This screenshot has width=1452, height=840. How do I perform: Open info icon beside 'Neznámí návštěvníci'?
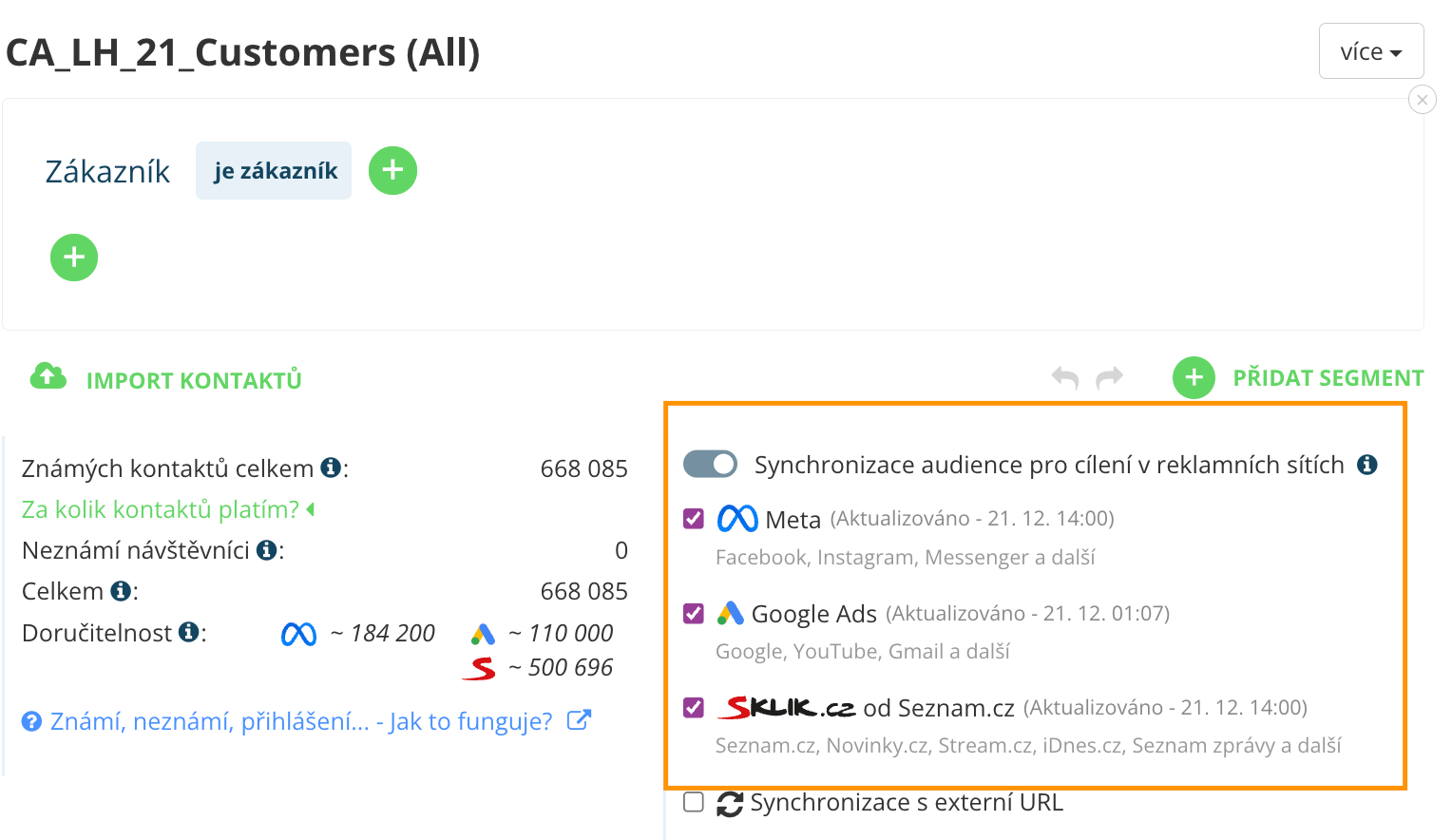tap(267, 550)
